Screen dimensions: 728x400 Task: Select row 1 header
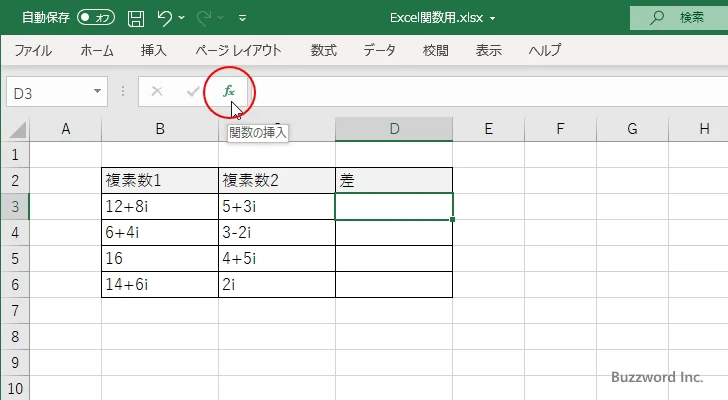[x=15, y=155]
